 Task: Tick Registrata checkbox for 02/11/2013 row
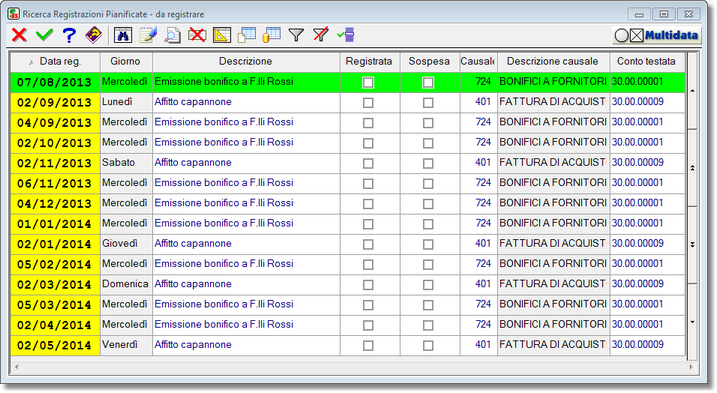tap(368, 163)
